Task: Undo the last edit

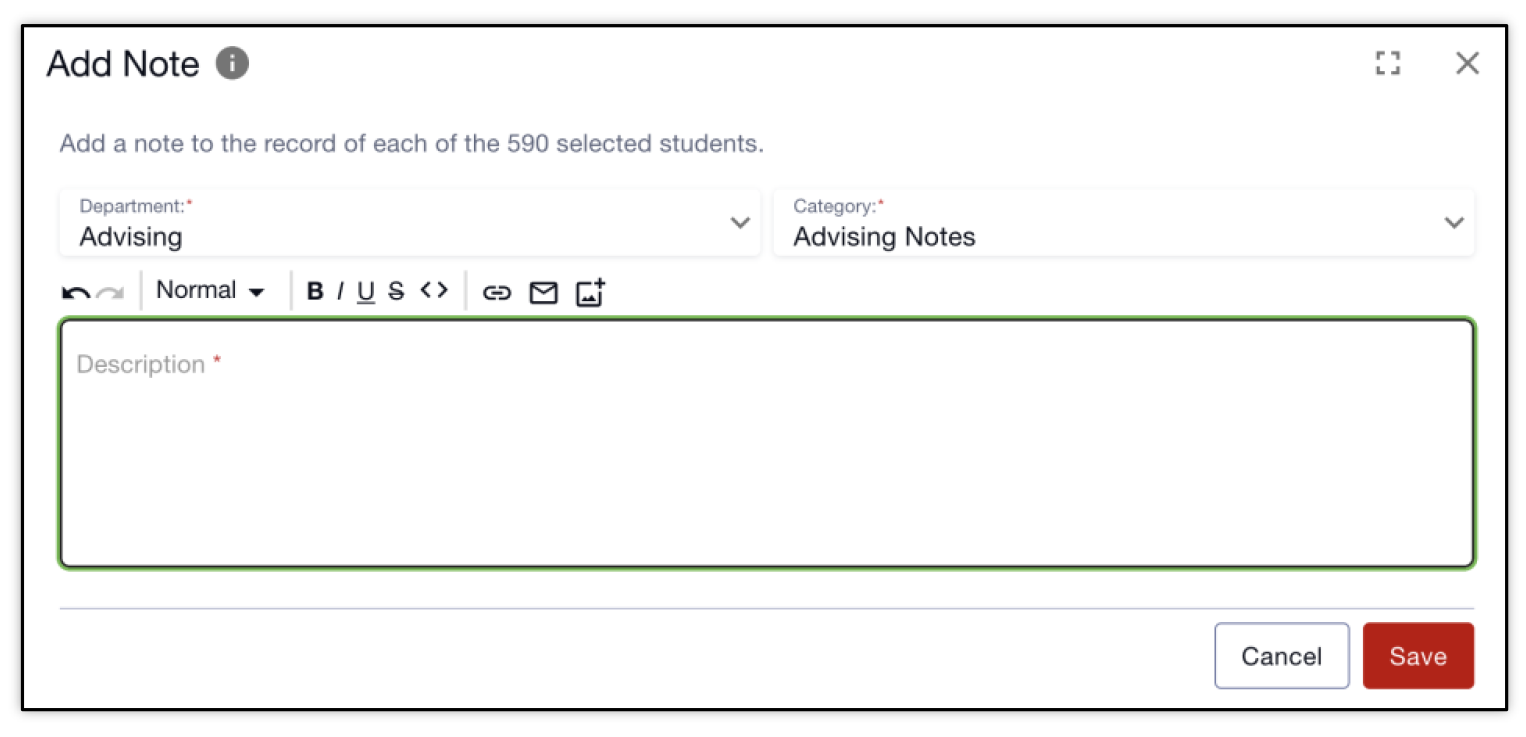Action: coord(75,292)
